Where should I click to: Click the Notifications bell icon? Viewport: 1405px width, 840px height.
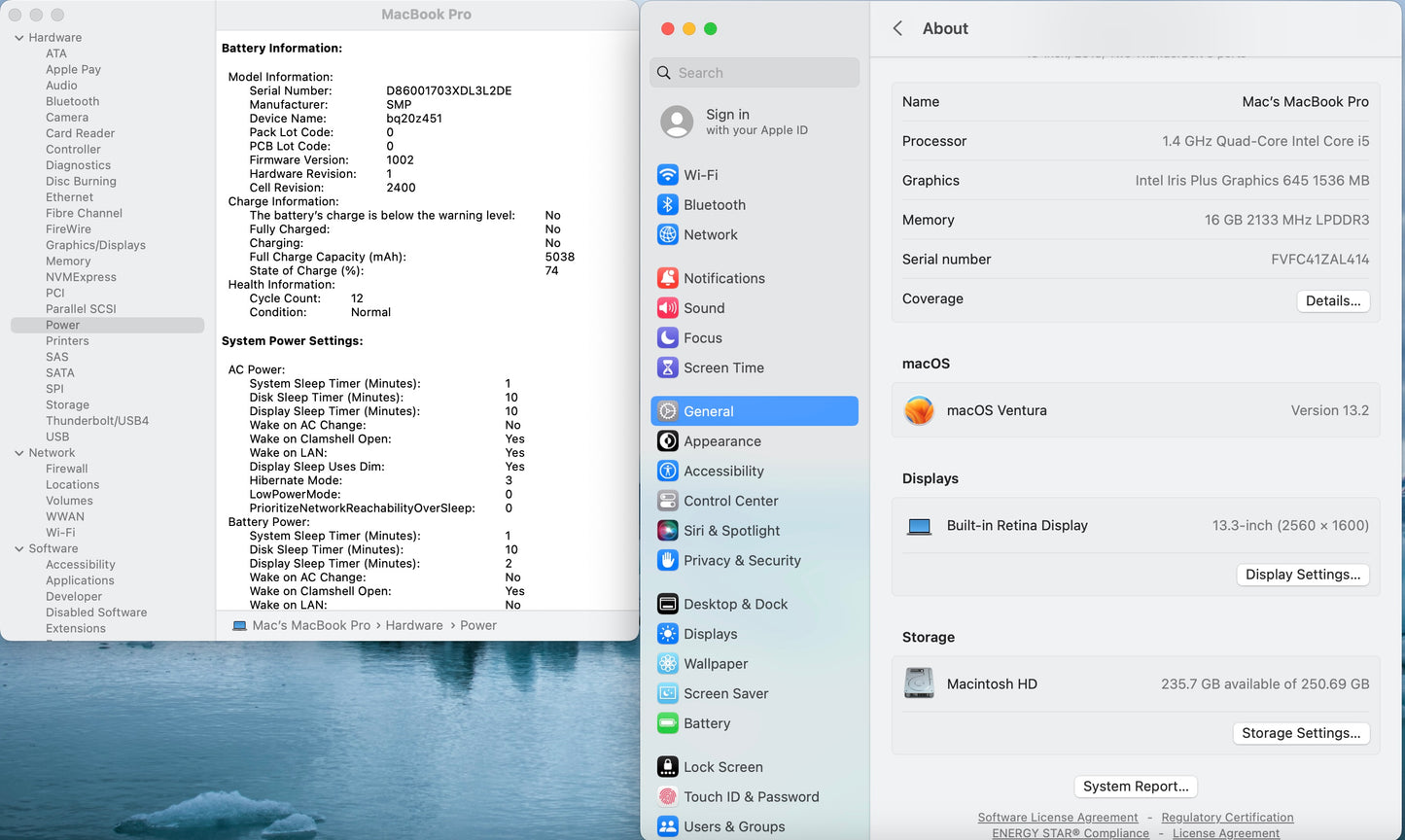pos(668,277)
